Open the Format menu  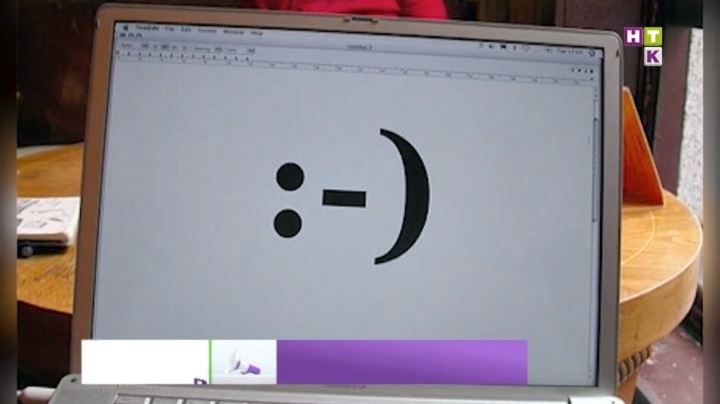click(207, 32)
